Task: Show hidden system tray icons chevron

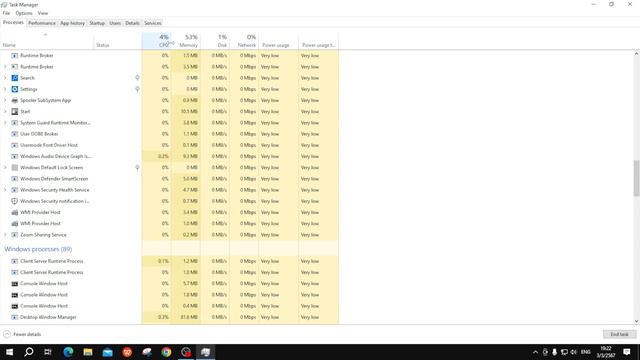Action: point(535,352)
